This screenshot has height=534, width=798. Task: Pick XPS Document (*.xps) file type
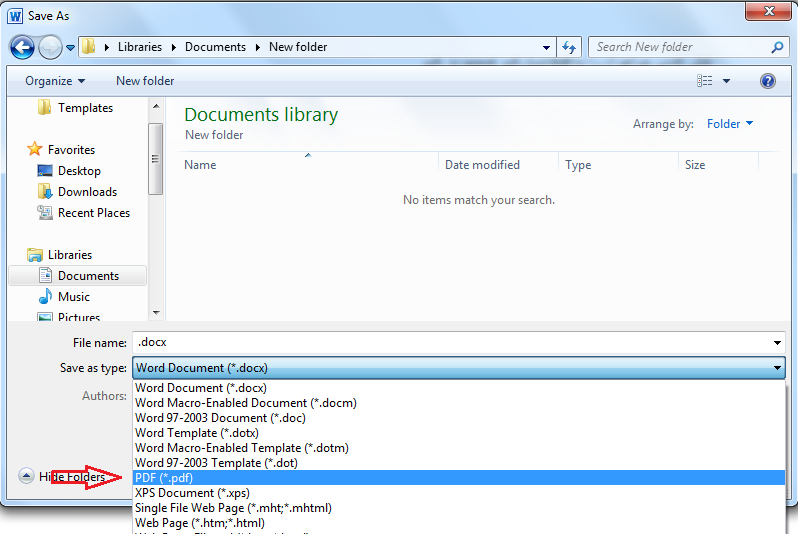coord(192,493)
